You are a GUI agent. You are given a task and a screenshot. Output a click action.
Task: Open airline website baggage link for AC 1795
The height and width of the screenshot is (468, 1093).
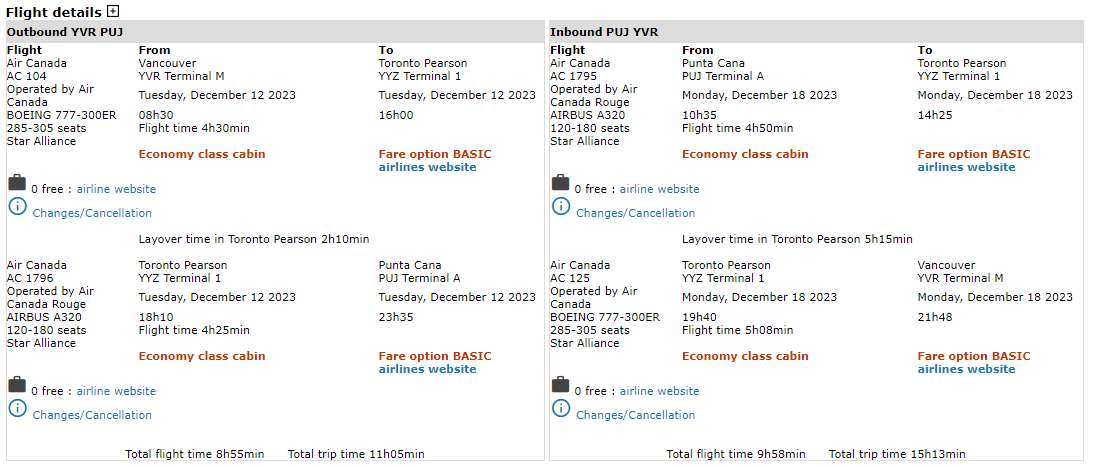(x=659, y=189)
